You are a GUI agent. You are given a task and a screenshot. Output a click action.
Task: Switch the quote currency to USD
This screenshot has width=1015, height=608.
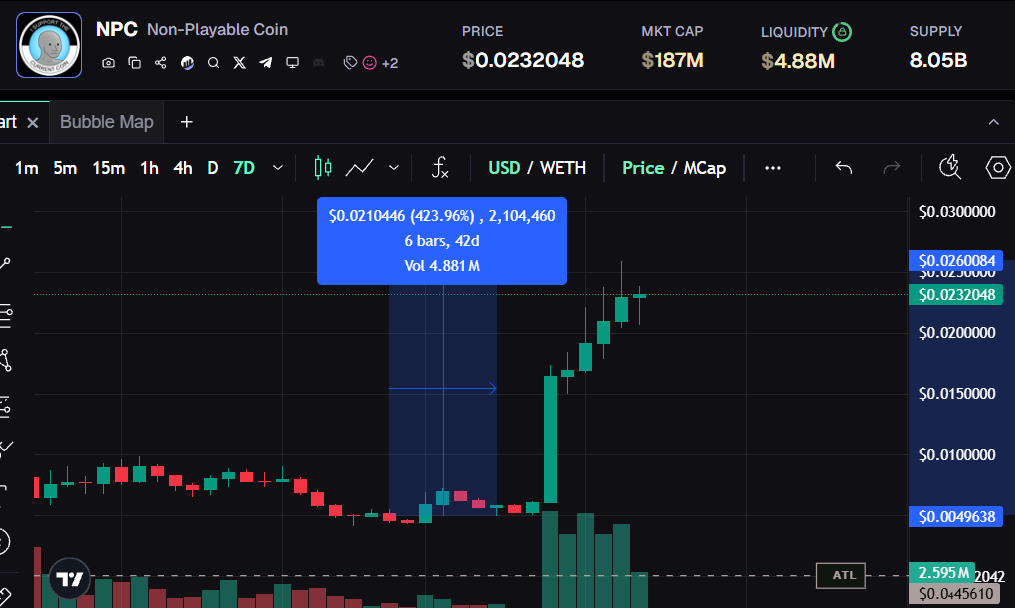coord(504,168)
